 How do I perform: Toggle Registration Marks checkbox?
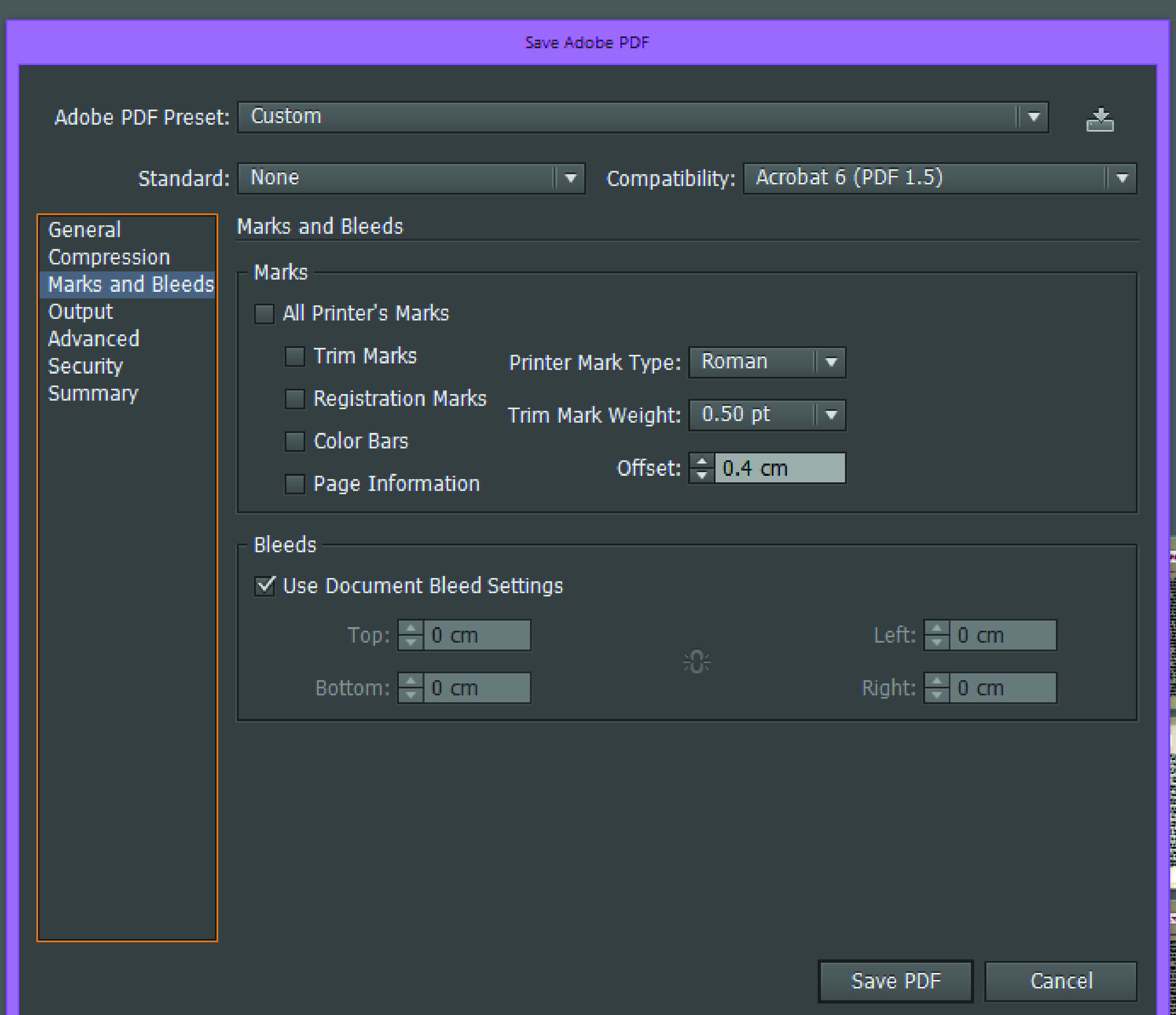coord(295,399)
